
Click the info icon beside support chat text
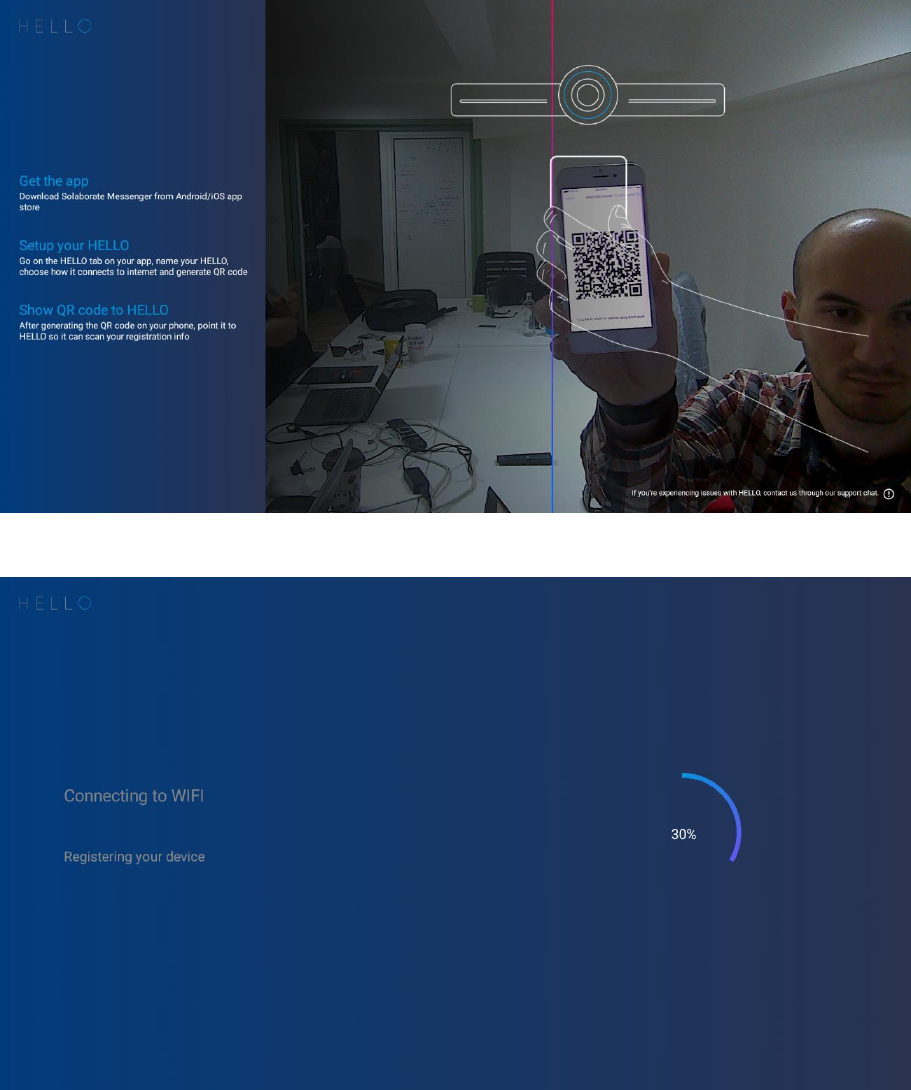coord(888,494)
